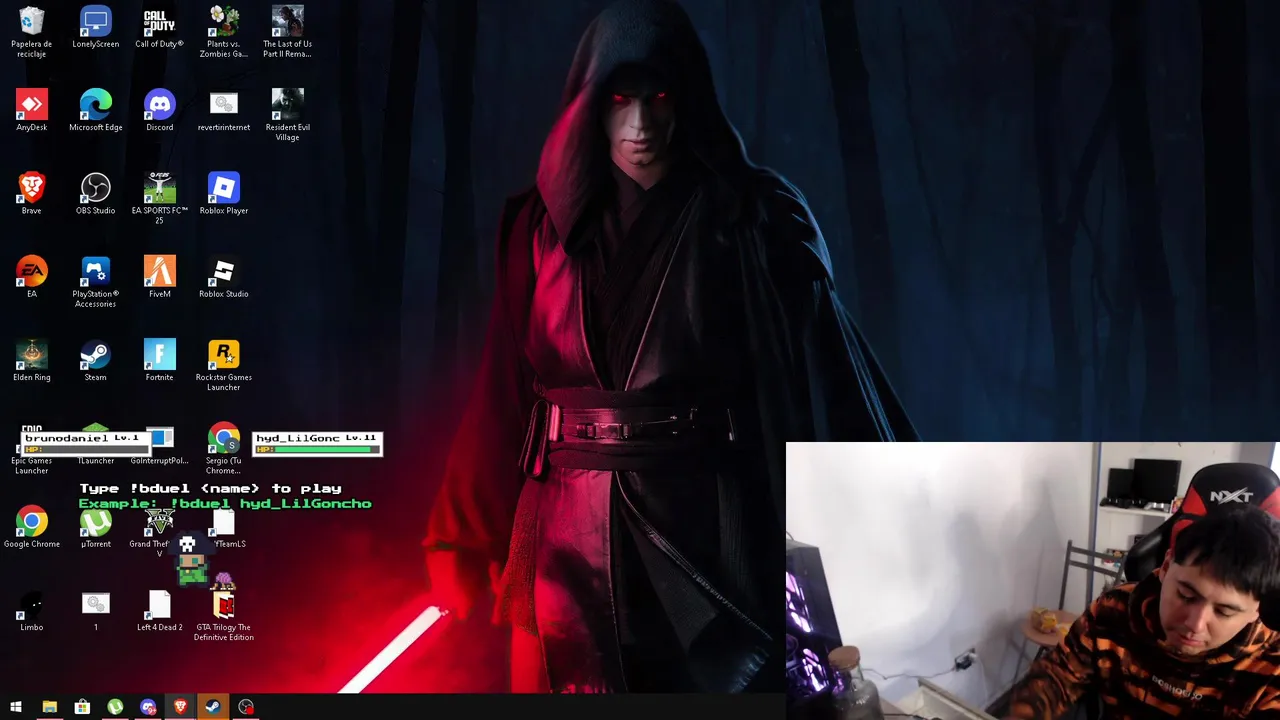
Task: Click hyd_LilGonc green HP bar
Action: [324, 450]
